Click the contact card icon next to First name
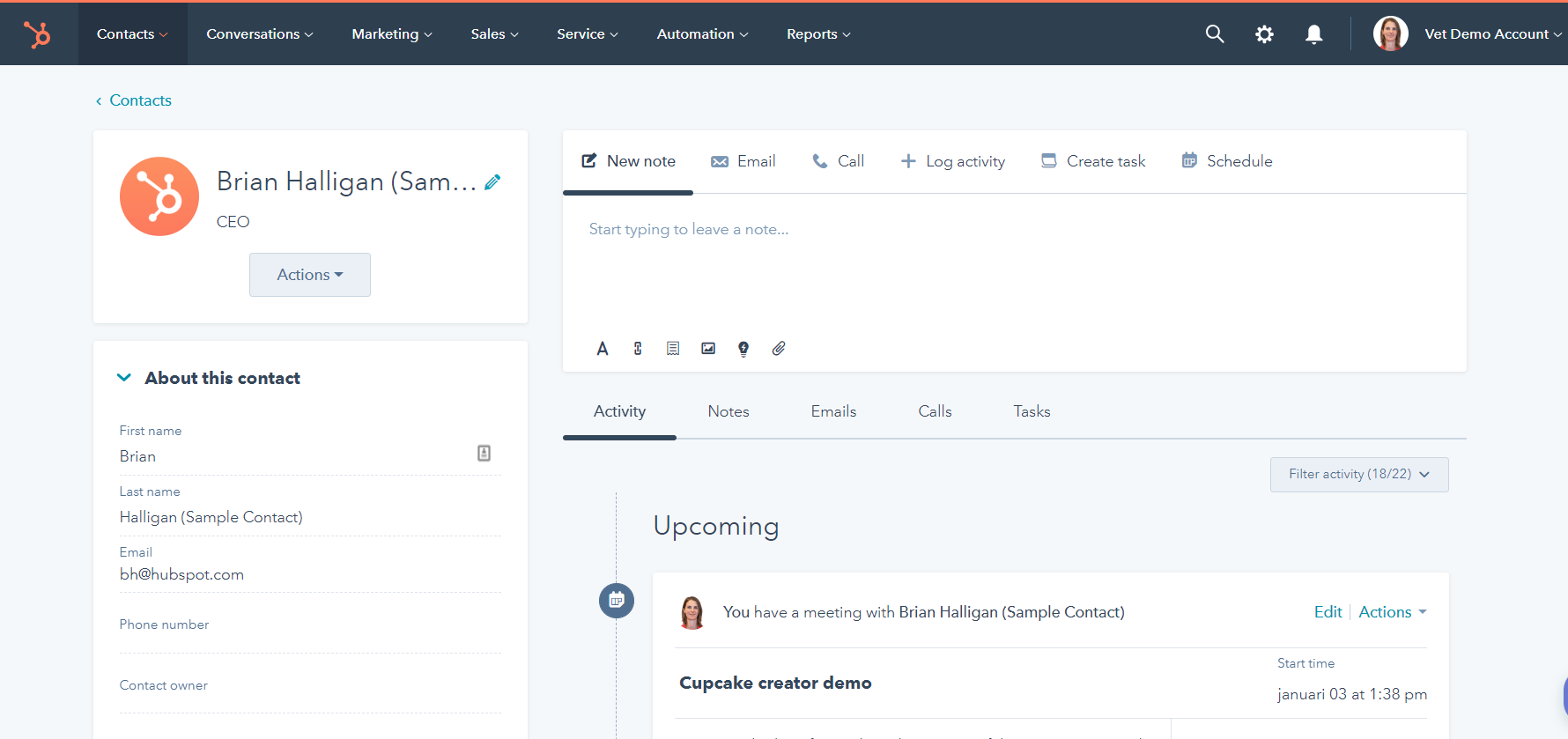The image size is (1568, 739). tap(484, 453)
